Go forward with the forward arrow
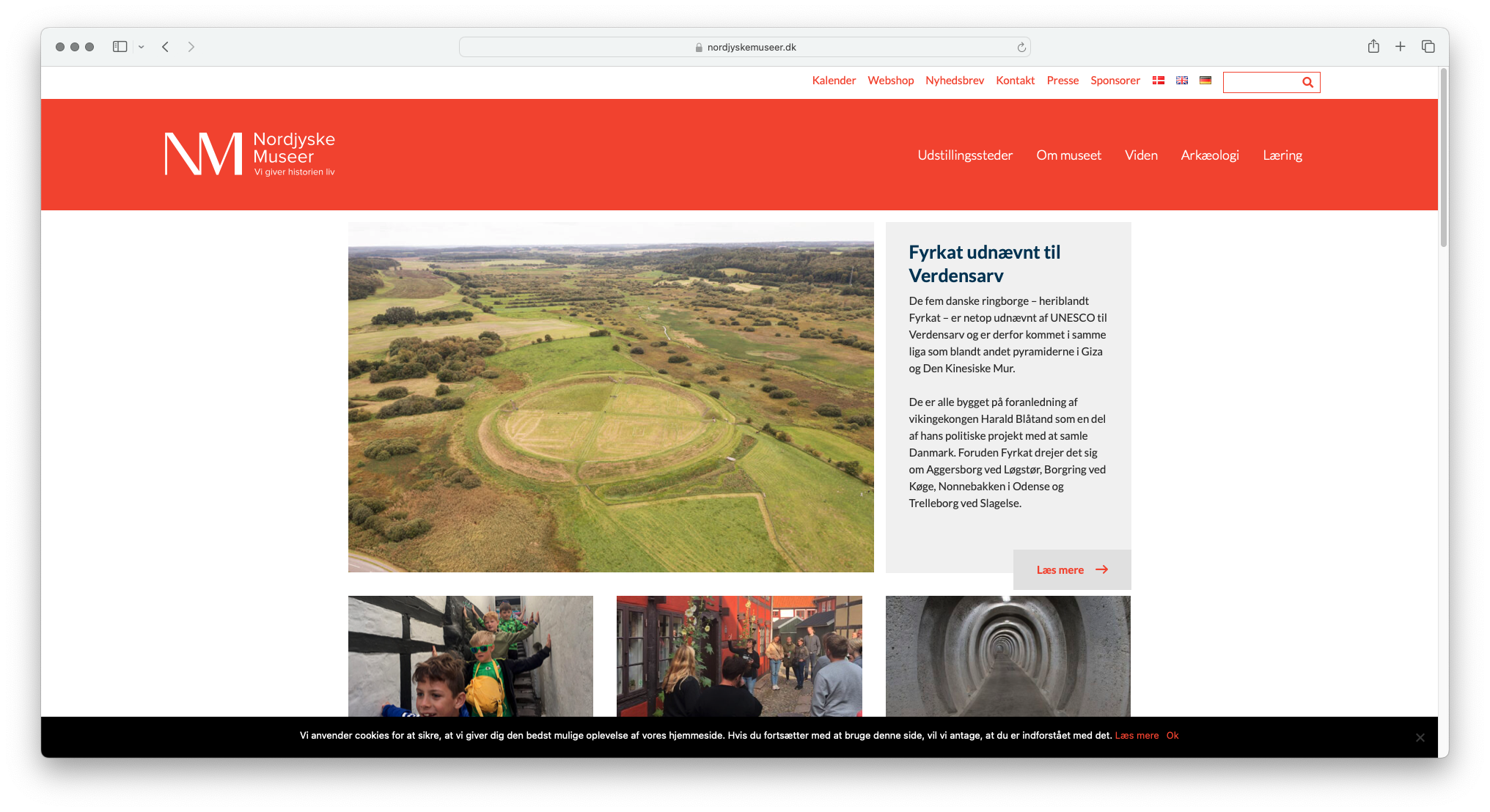 click(191, 47)
